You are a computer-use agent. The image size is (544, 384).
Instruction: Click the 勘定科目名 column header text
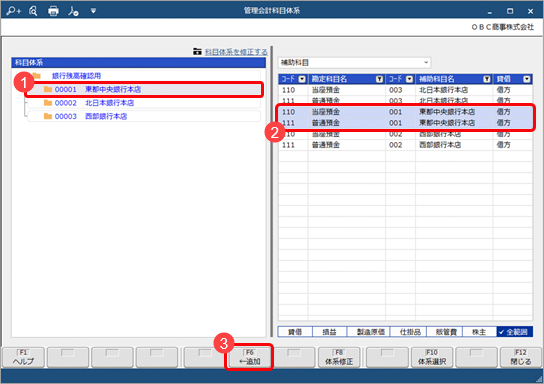pos(329,79)
